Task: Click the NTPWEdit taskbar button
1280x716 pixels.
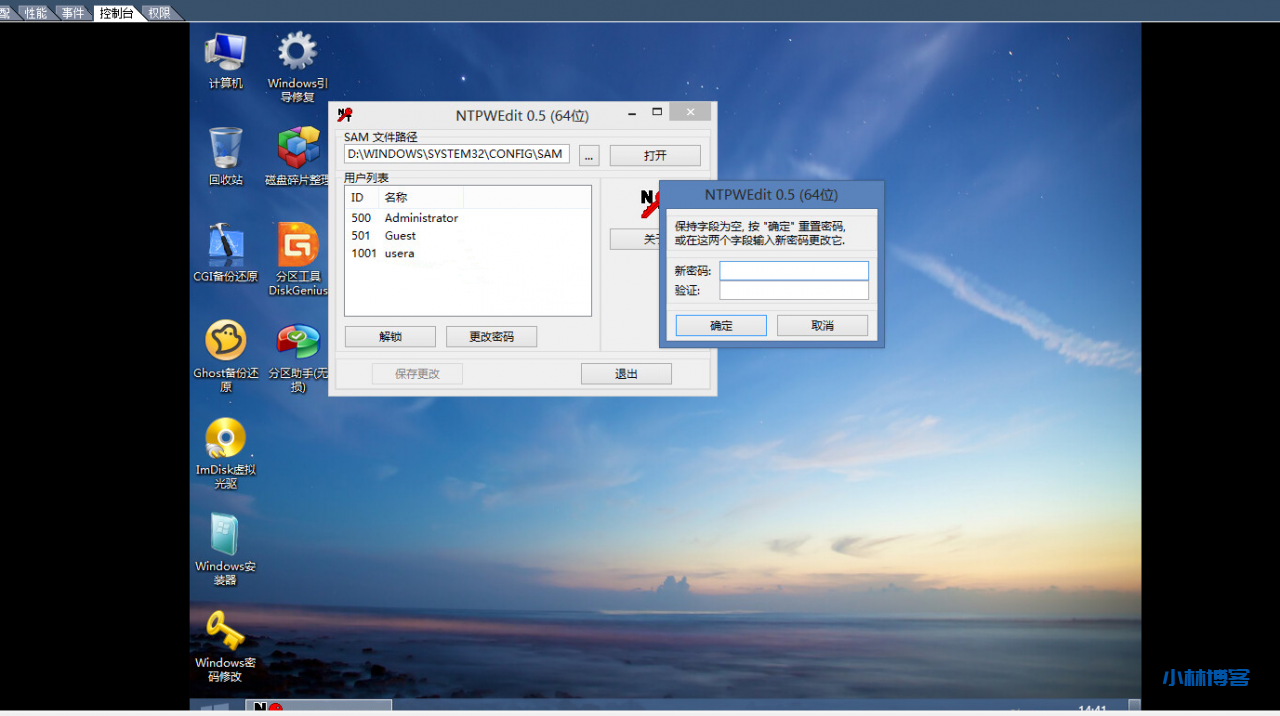Action: click(318, 707)
